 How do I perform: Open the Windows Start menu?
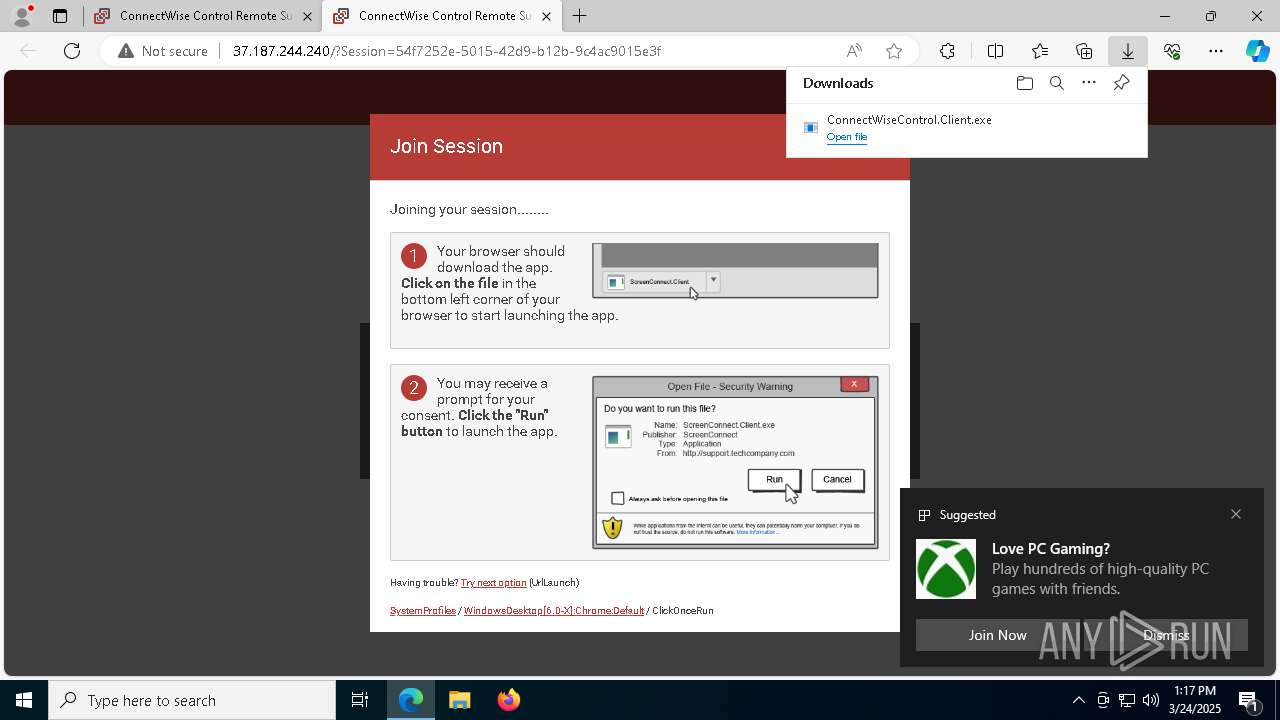[24, 700]
